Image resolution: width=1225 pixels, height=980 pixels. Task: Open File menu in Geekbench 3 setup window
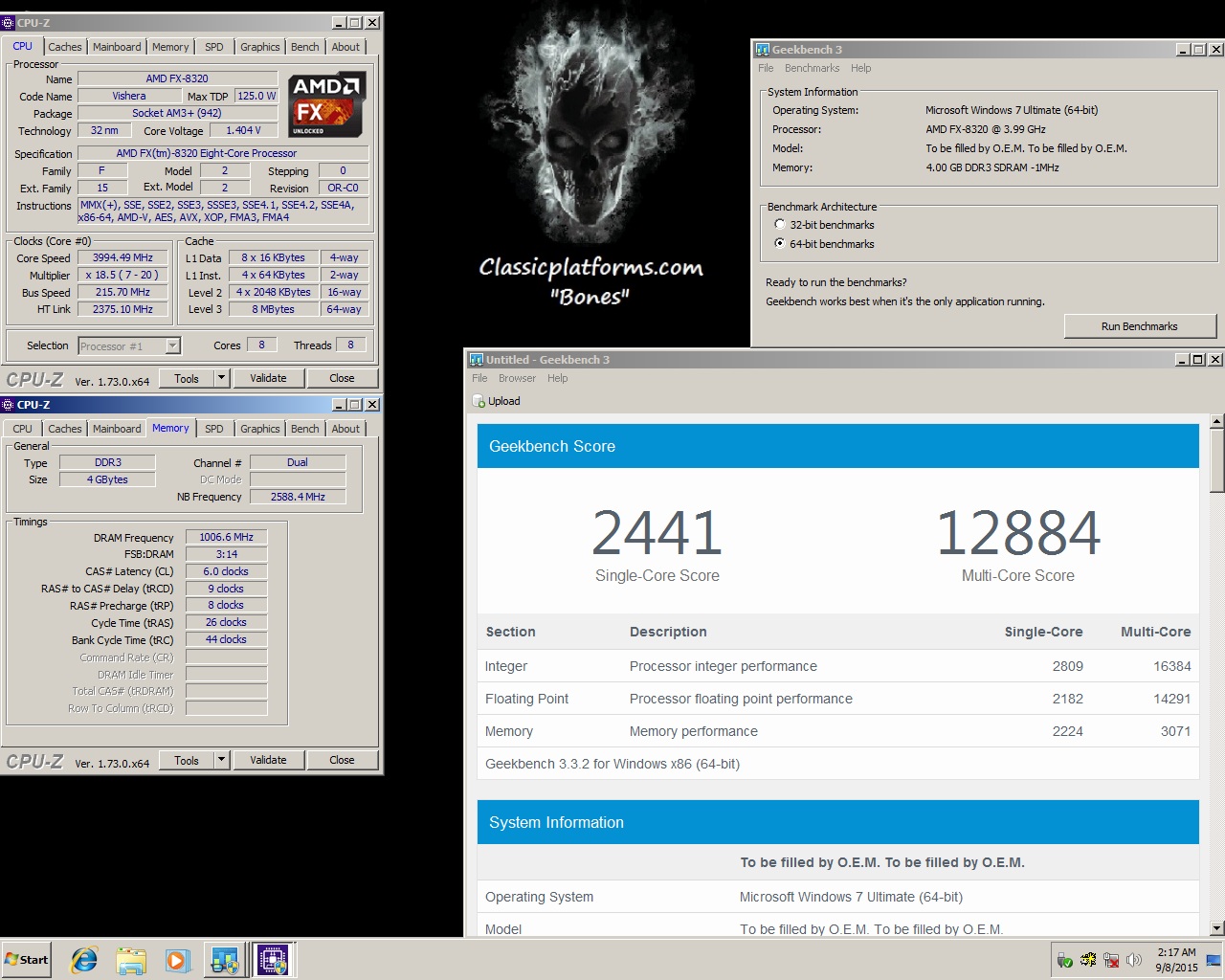tap(766, 69)
